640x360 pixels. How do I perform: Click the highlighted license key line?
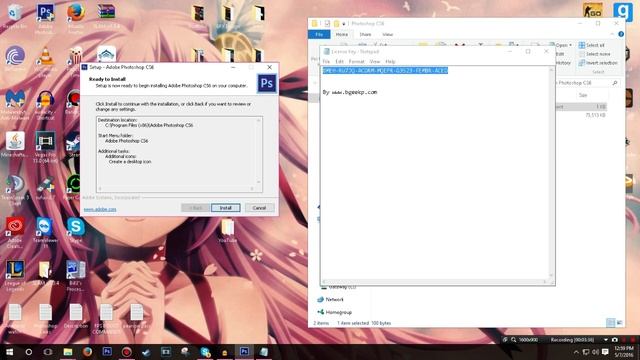click(x=385, y=71)
